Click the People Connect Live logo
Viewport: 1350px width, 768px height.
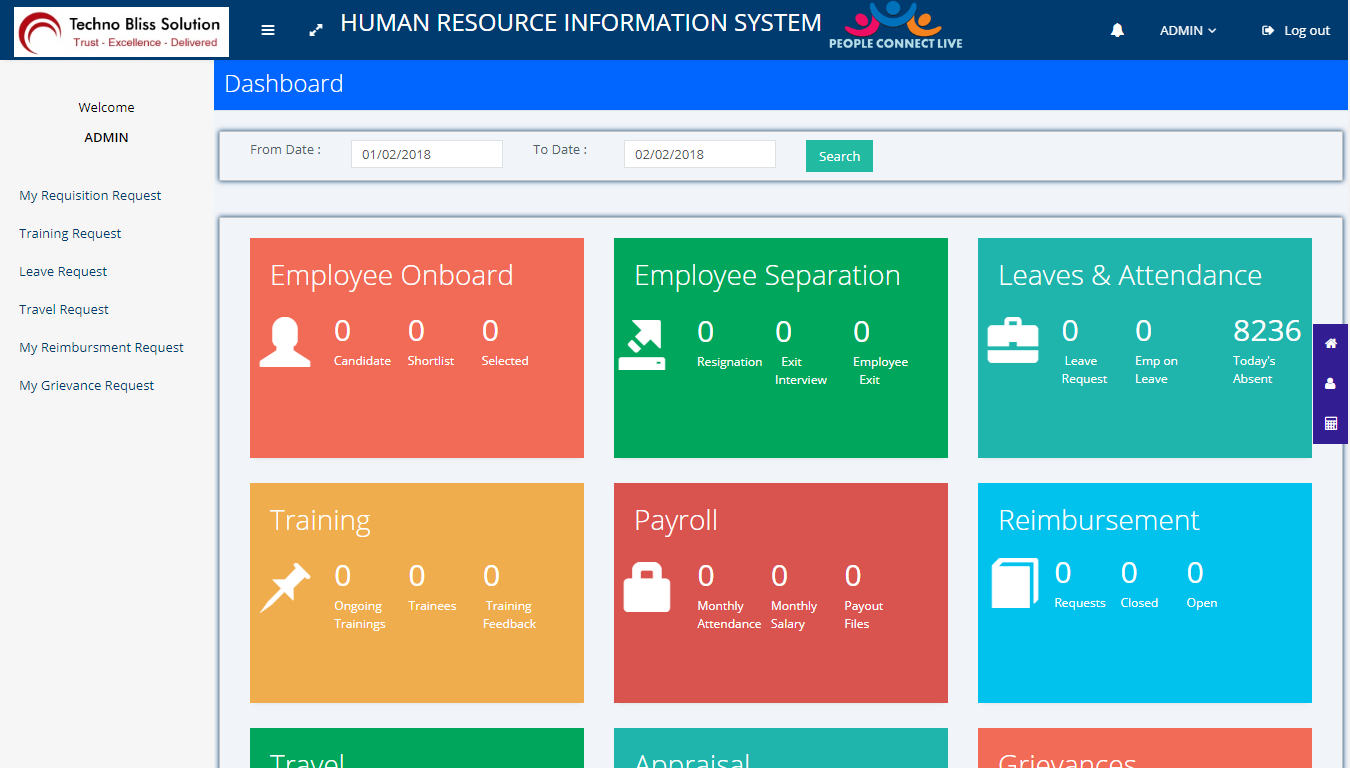895,25
